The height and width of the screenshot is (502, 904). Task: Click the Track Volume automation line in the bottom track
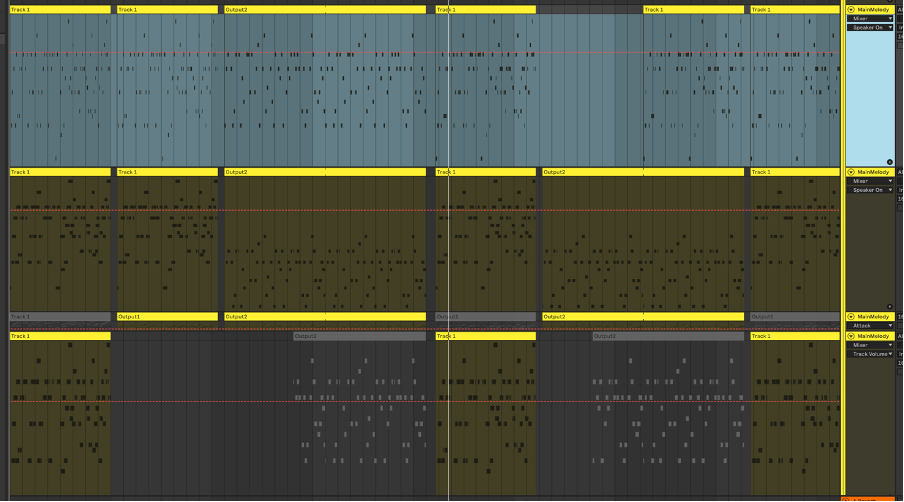[x=424, y=402]
